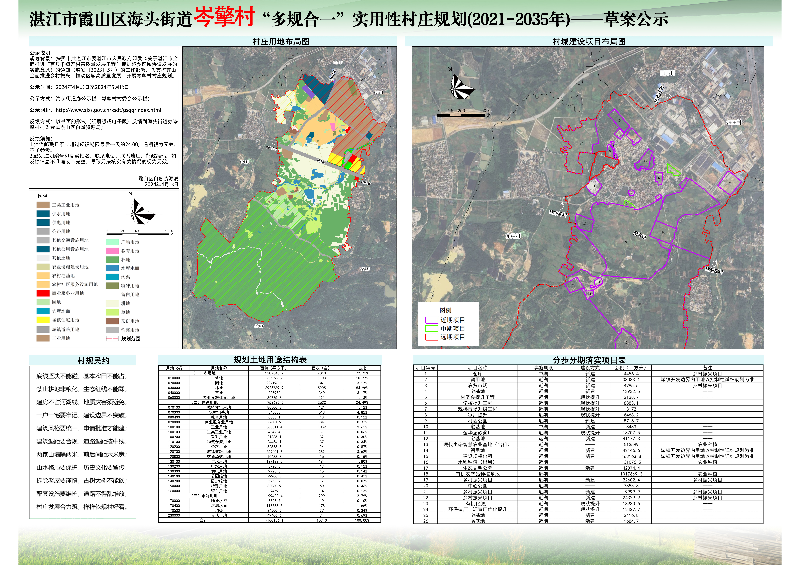Click the north arrow compass on the right map
800x565 pixels.
pyautogui.click(x=461, y=87)
